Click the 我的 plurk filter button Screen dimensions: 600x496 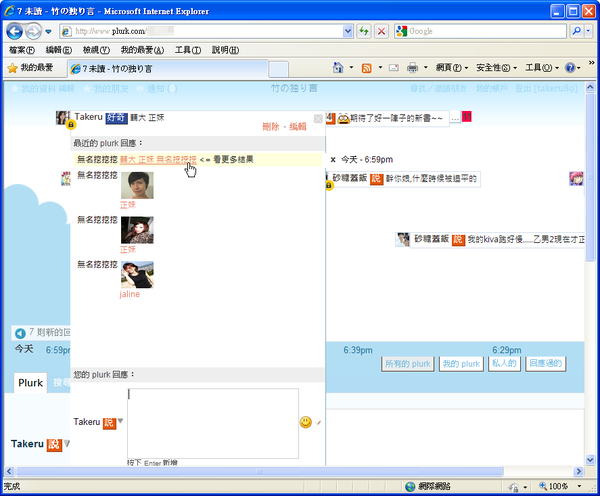coord(461,364)
